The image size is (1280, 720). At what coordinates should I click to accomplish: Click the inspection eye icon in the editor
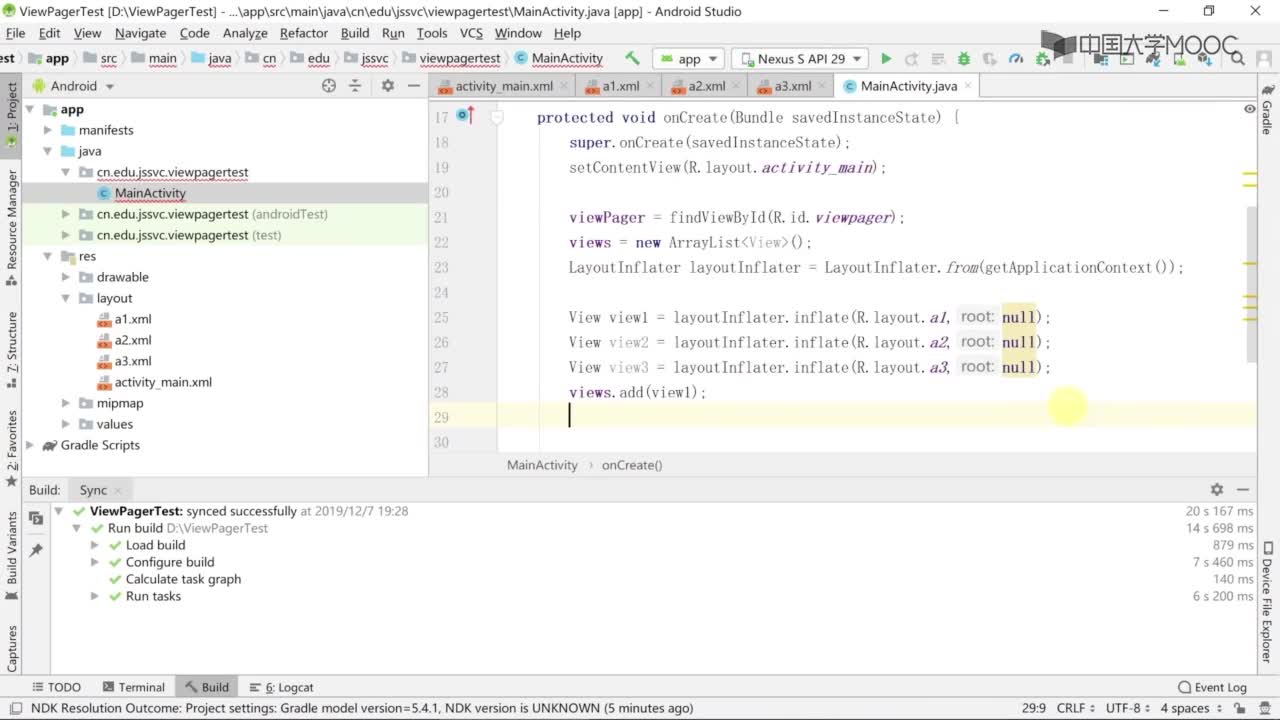coord(1249,108)
